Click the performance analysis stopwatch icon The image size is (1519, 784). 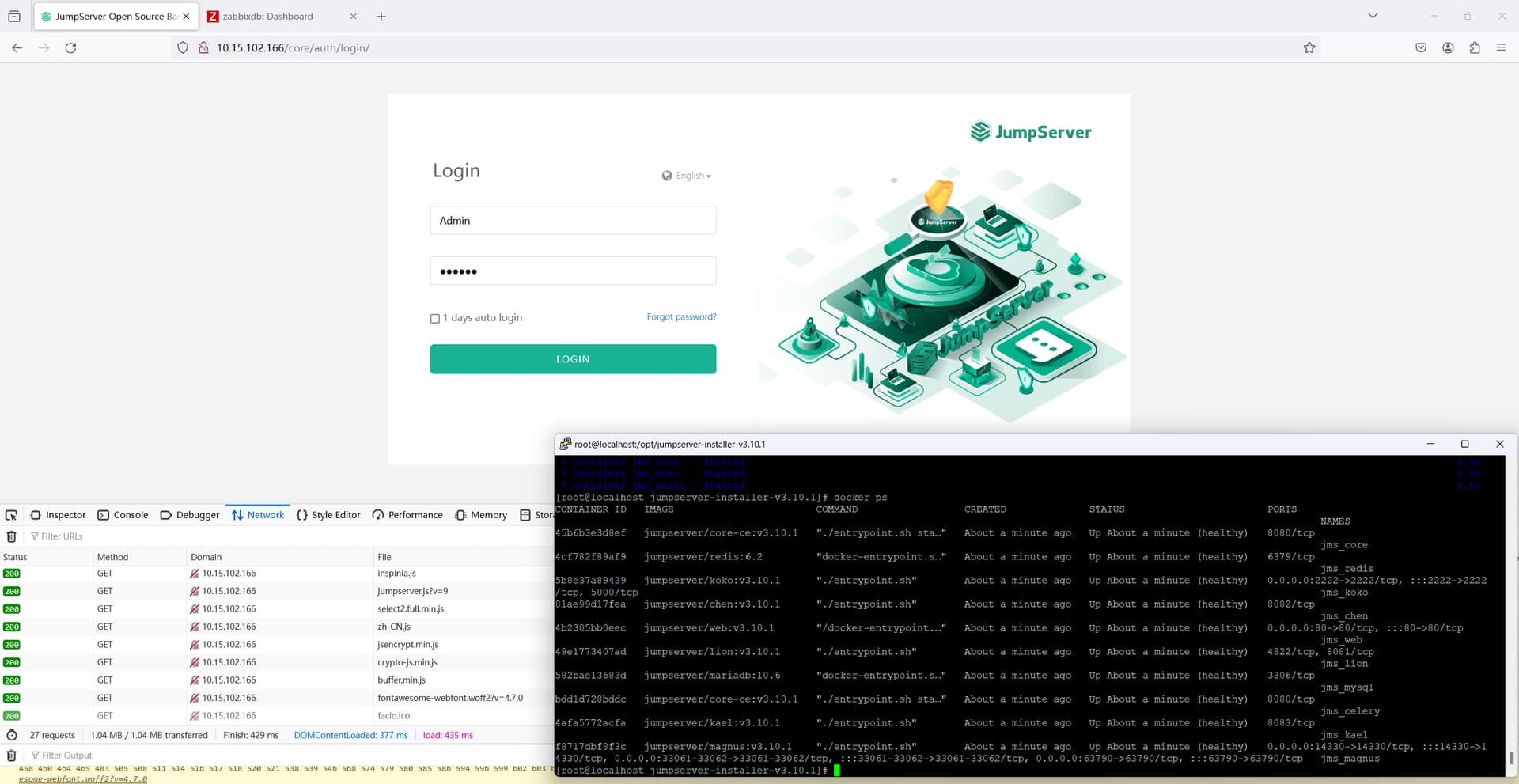(x=11, y=735)
